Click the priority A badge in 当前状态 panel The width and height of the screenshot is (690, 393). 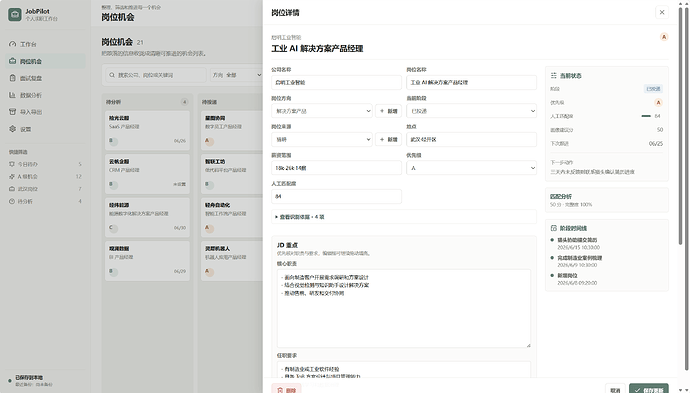point(658,103)
